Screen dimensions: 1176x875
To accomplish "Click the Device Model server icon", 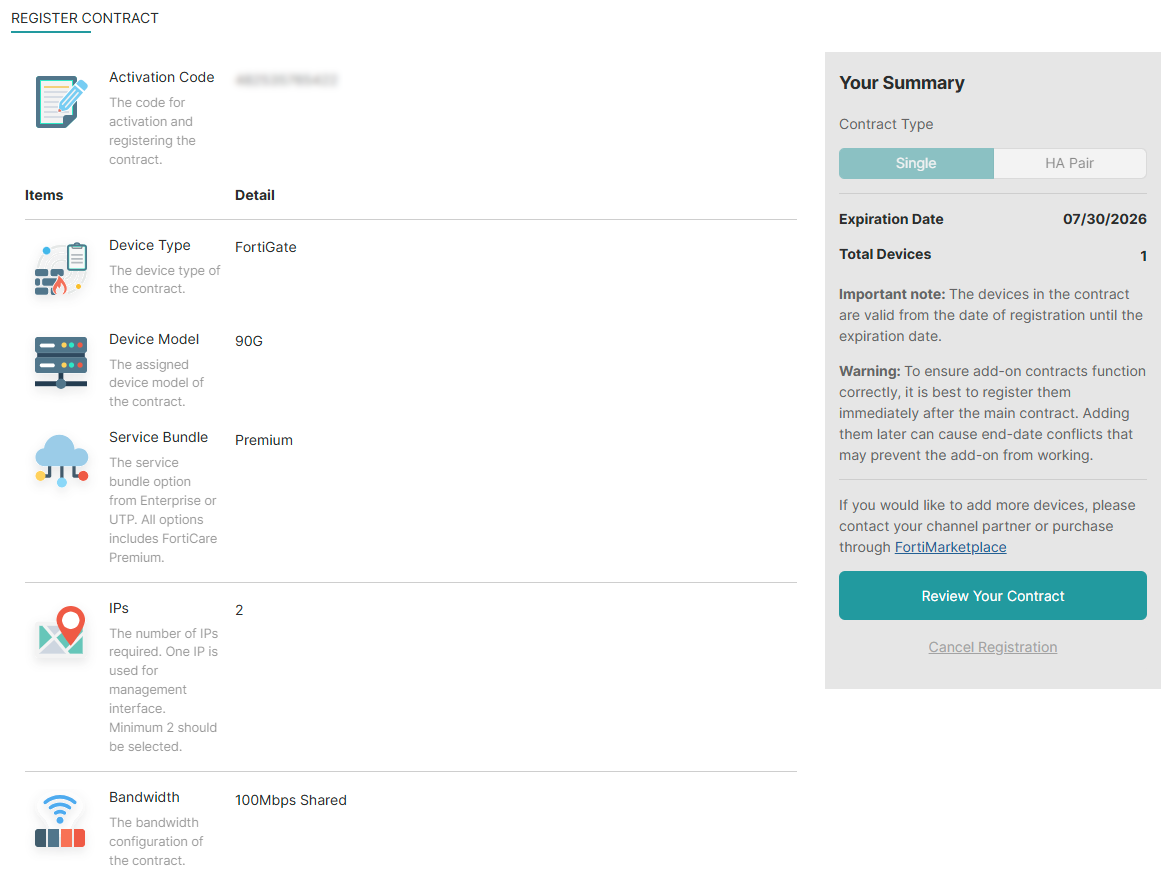I will (60, 362).
